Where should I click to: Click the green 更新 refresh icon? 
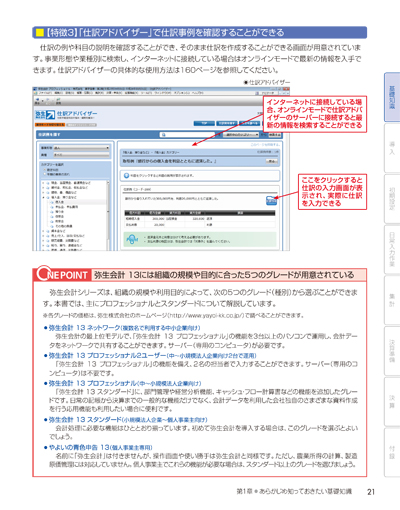click(x=58, y=100)
